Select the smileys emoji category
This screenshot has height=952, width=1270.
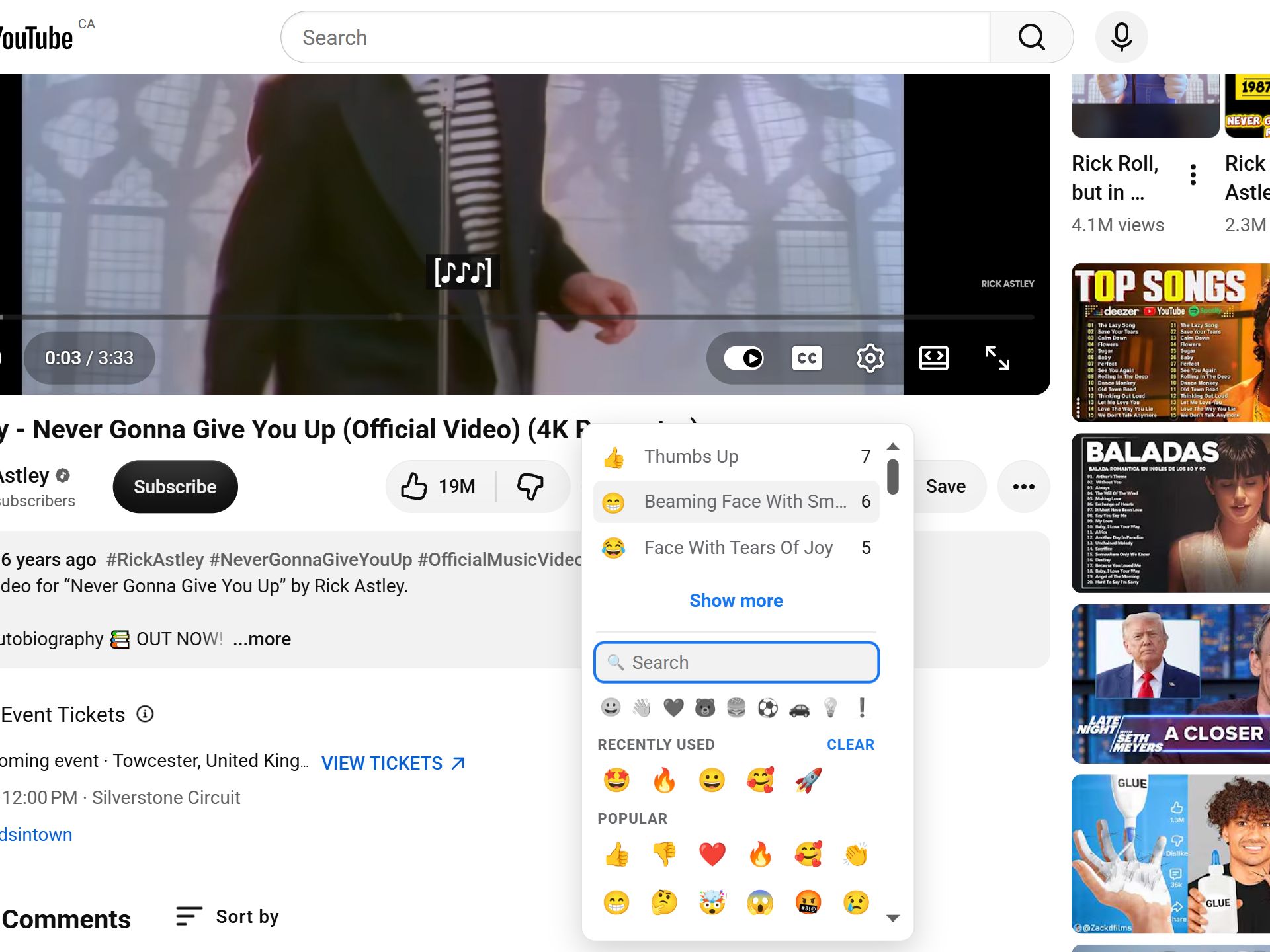tap(611, 708)
